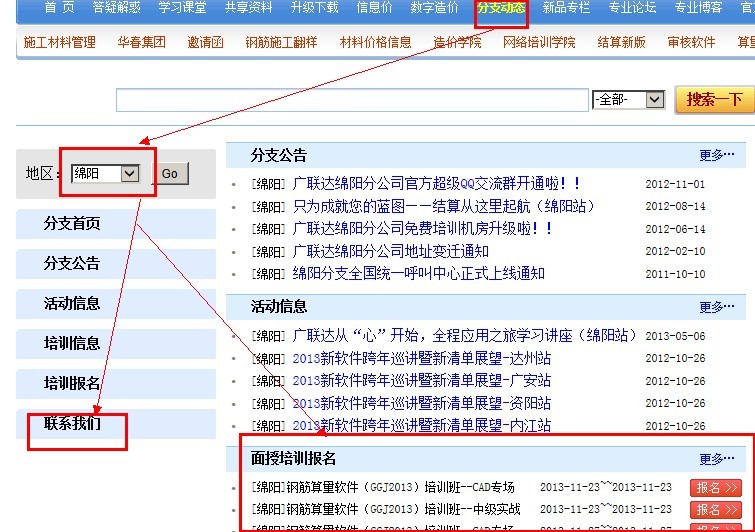This screenshot has width=755, height=532.
Task: Open 2013新软件跨年巡讲 内江站 link
Action: pos(422,426)
